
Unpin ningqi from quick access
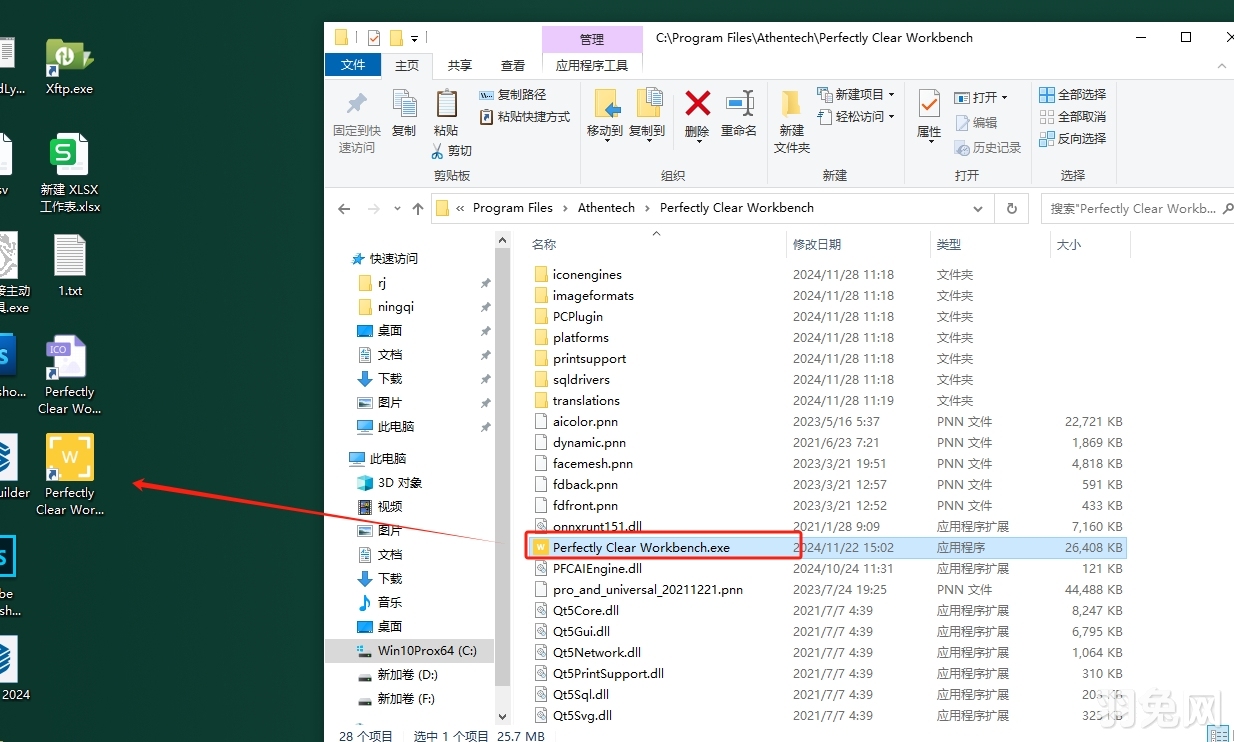tap(486, 307)
